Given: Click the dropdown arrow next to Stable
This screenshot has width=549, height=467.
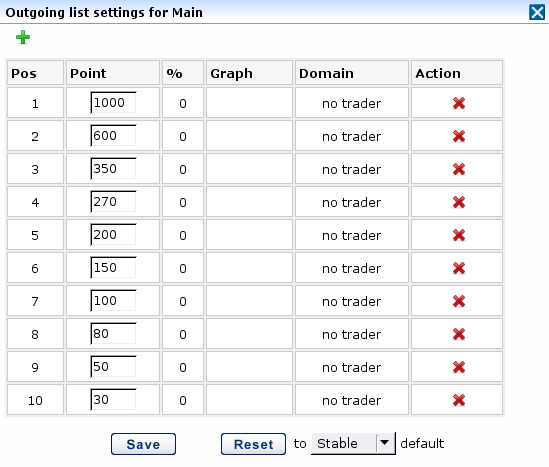Looking at the screenshot, I should pos(385,443).
